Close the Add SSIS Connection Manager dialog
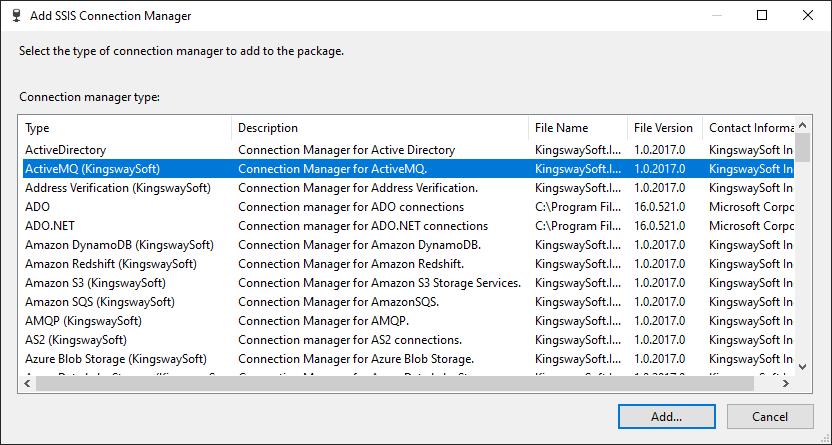The height and width of the screenshot is (445, 832). tap(808, 15)
